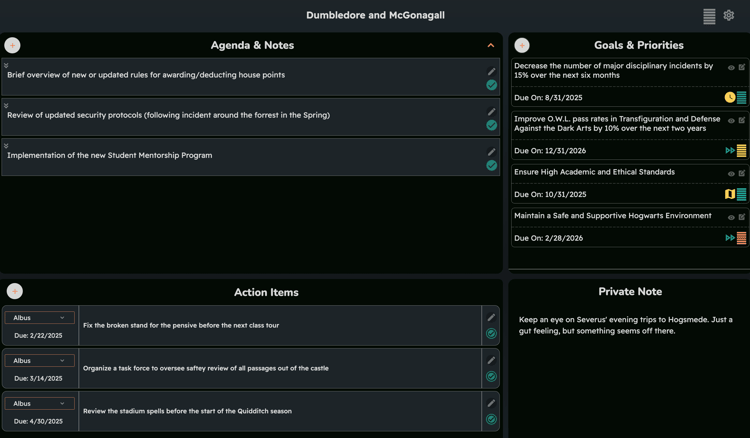Click the 'Due On: 12/31/2026' text
Viewport: 750px width, 438px height.
click(550, 151)
